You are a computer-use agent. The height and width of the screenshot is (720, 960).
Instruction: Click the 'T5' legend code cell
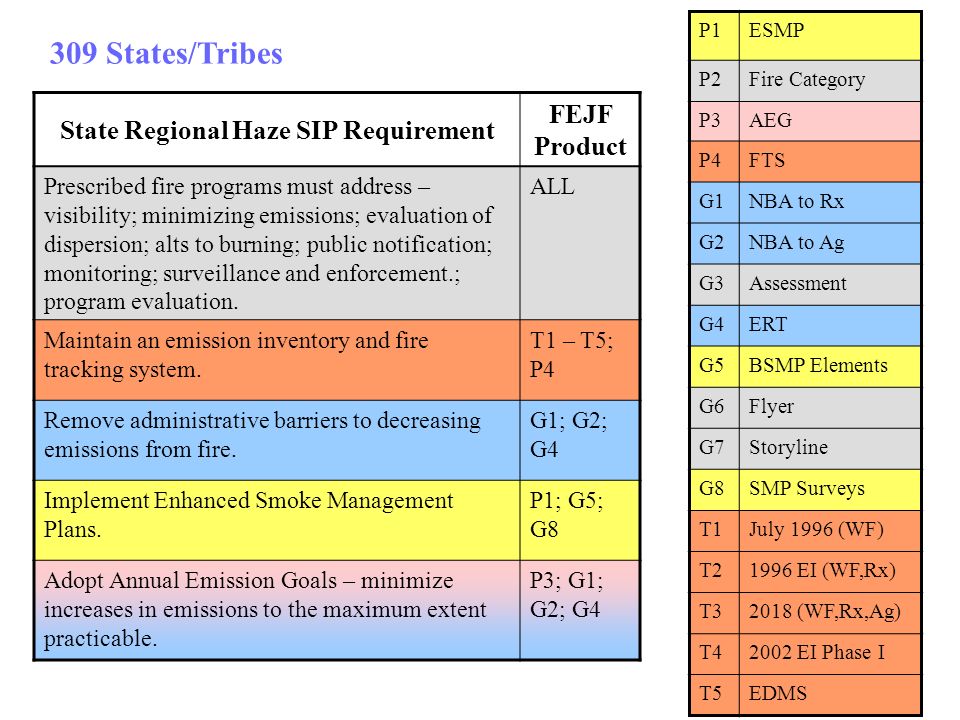(714, 695)
